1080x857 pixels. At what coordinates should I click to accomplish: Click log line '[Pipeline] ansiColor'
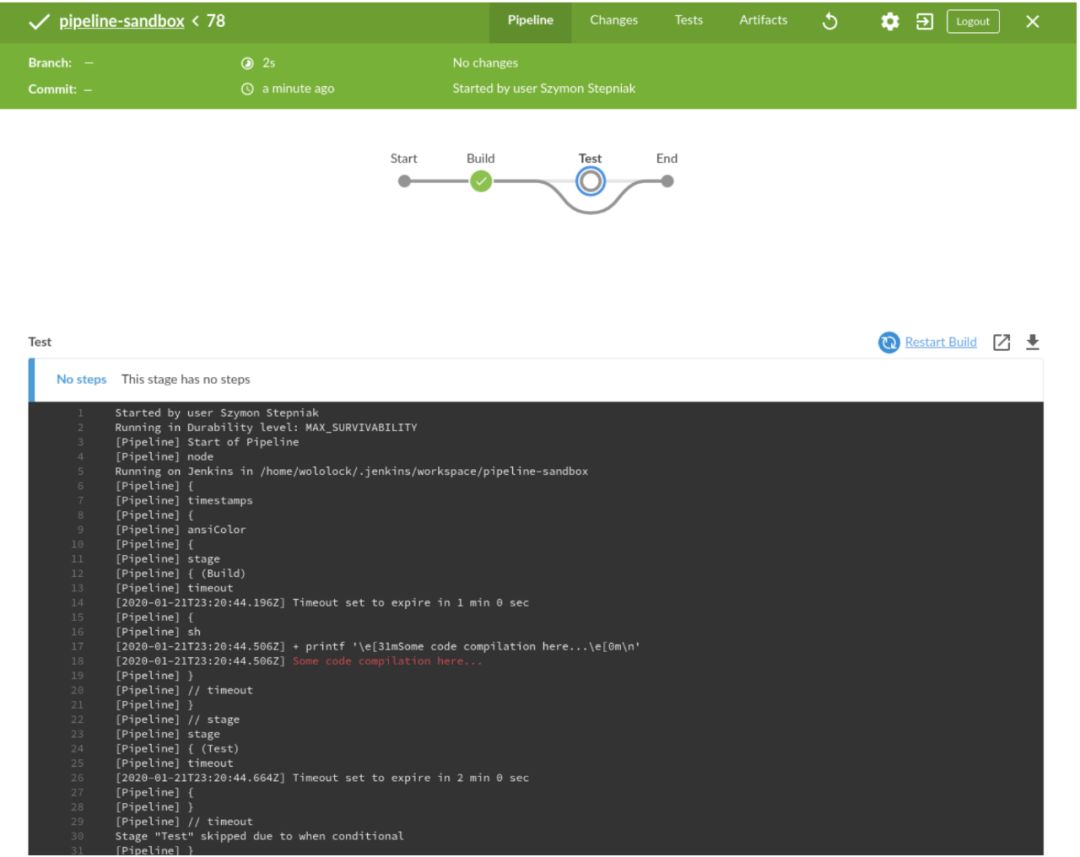tap(180, 530)
